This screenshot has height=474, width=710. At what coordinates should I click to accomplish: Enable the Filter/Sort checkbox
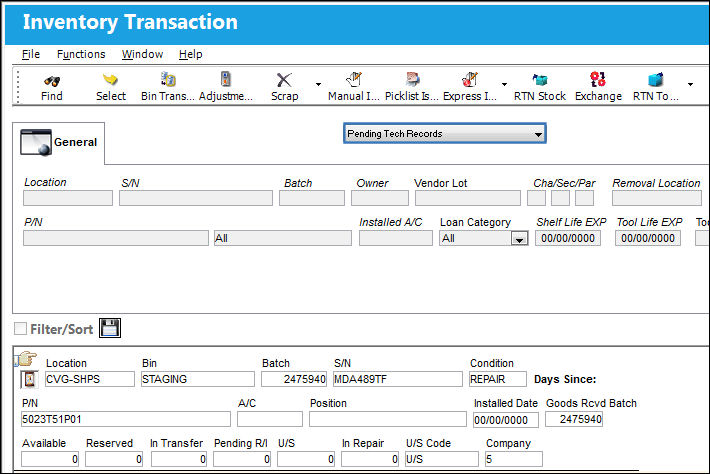(x=20, y=329)
